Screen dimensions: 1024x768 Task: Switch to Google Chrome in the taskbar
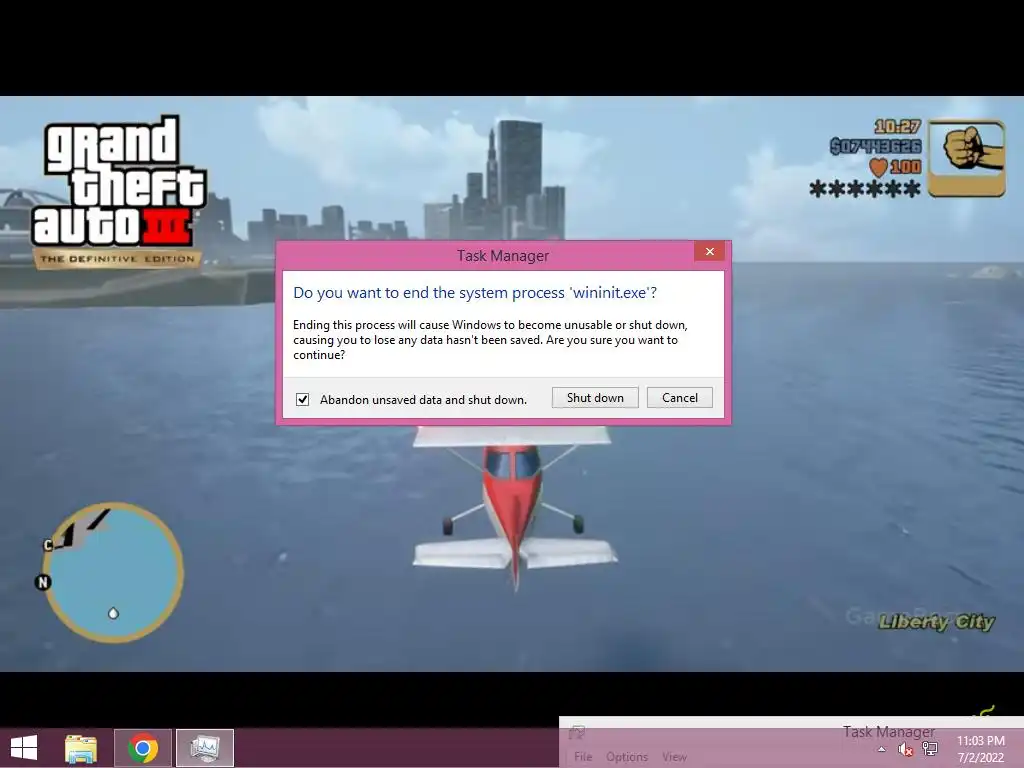(x=143, y=748)
